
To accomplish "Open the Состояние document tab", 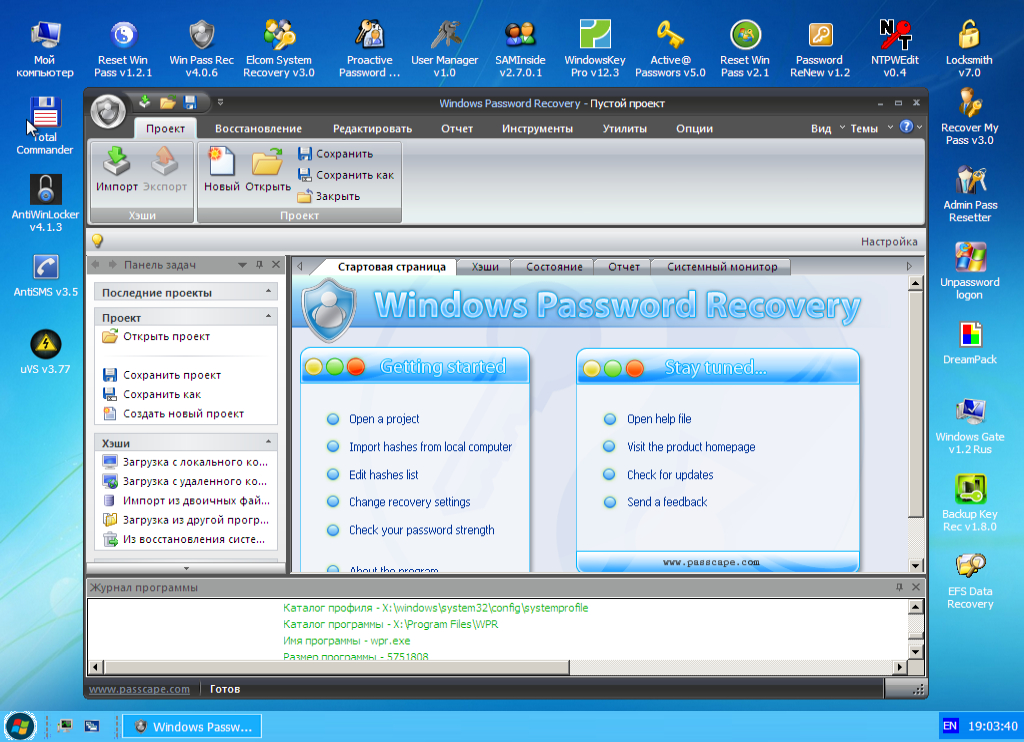I will point(554,266).
